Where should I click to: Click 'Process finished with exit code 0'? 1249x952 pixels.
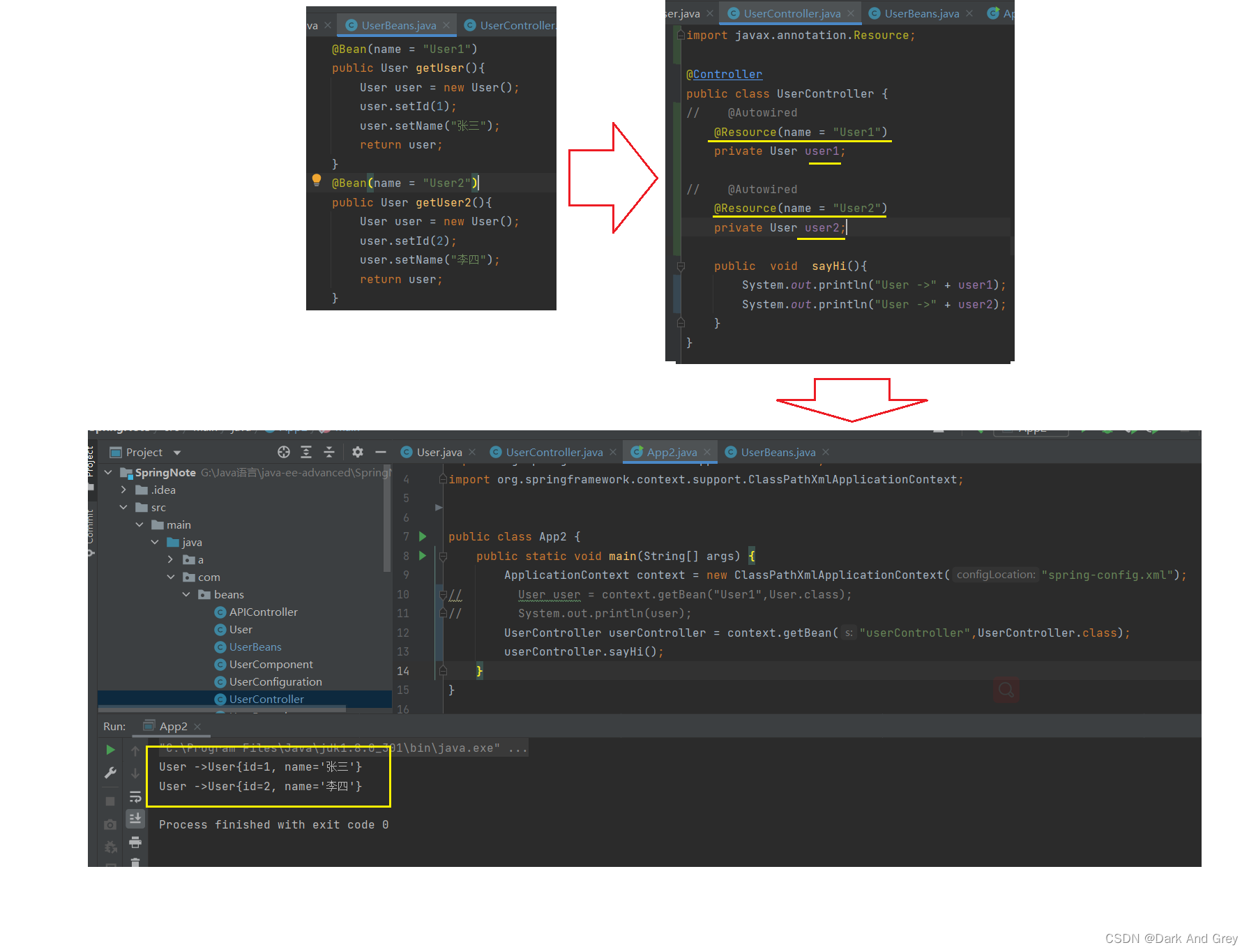[x=273, y=824]
